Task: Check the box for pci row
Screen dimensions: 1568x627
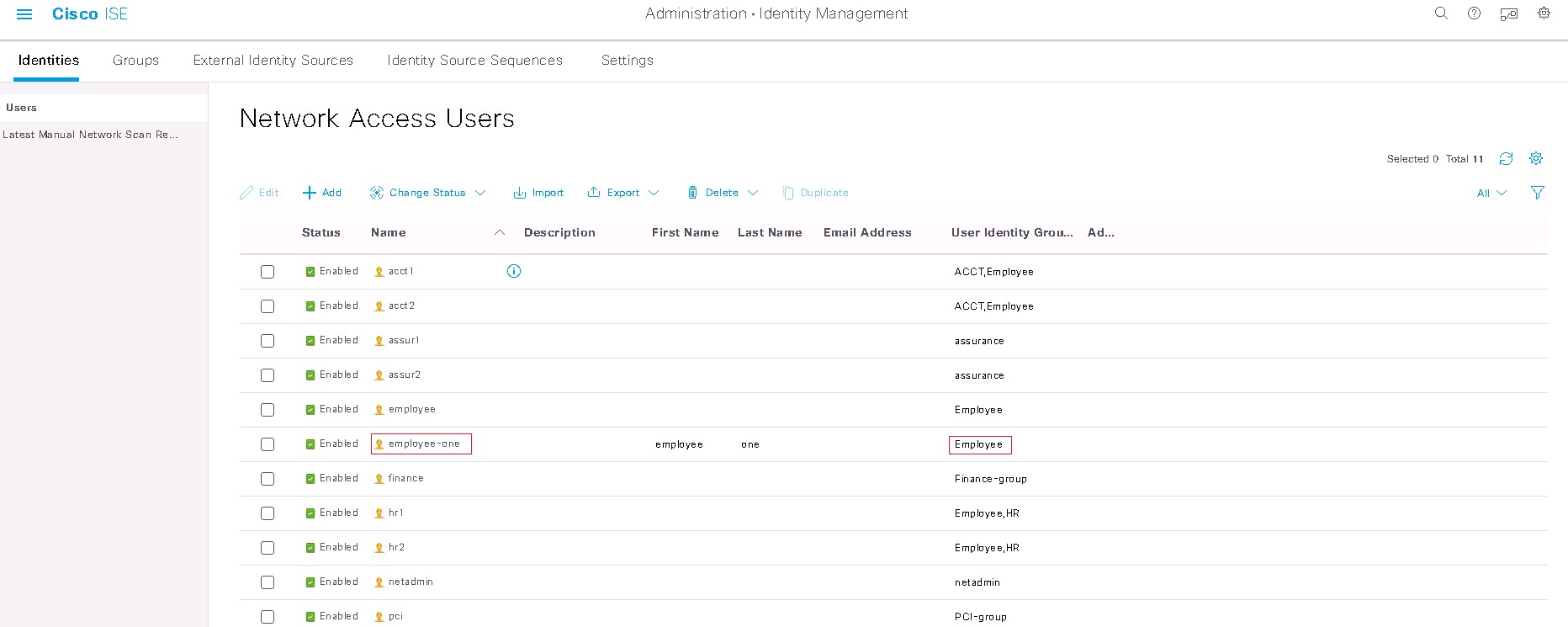Action: [x=268, y=617]
